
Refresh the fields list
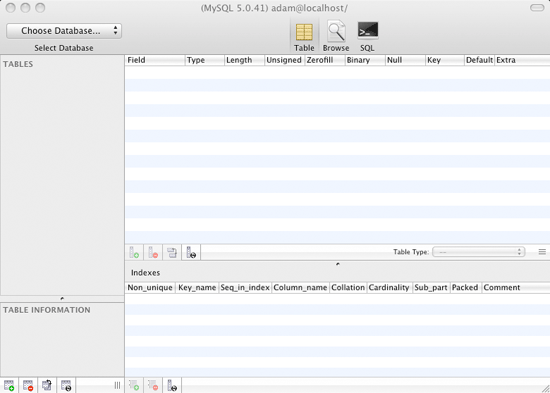pos(191,252)
